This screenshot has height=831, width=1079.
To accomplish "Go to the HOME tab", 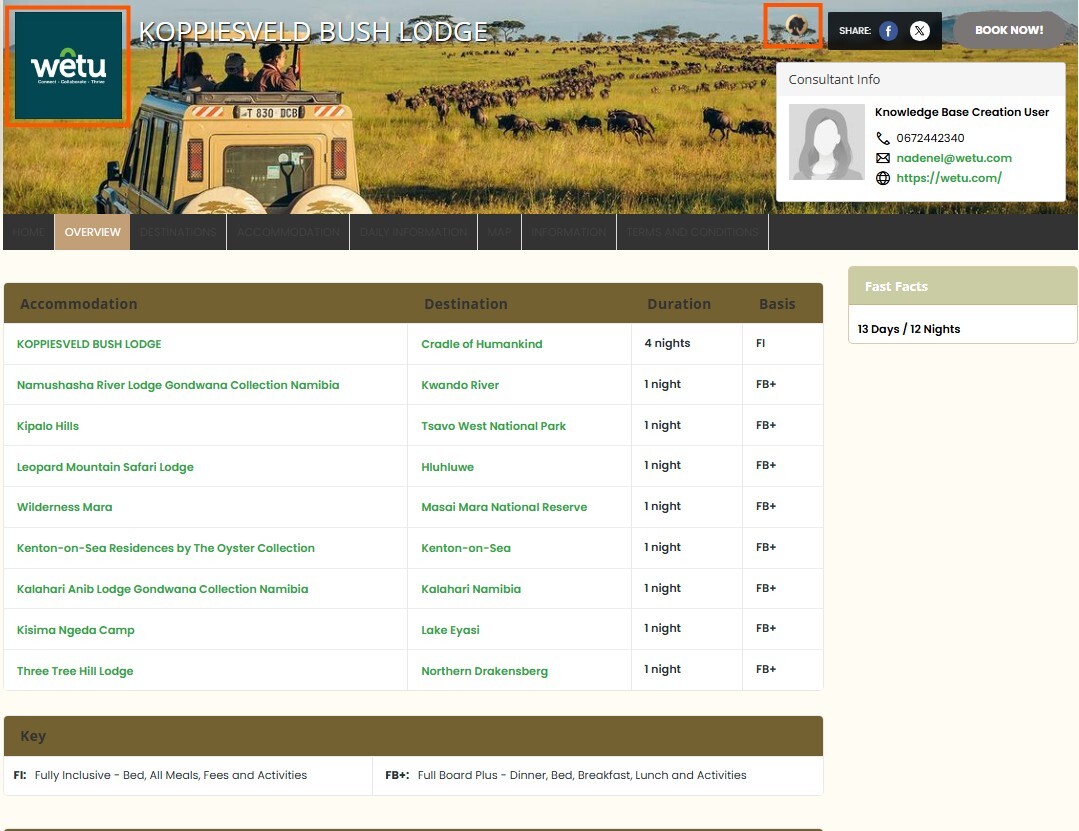I will tap(28, 232).
